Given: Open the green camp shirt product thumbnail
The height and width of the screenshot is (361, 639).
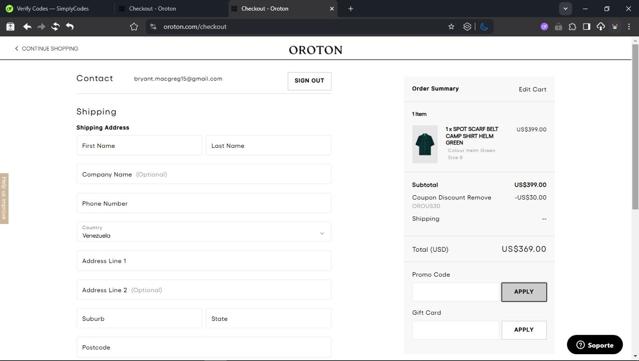Looking at the screenshot, I should coord(425,144).
